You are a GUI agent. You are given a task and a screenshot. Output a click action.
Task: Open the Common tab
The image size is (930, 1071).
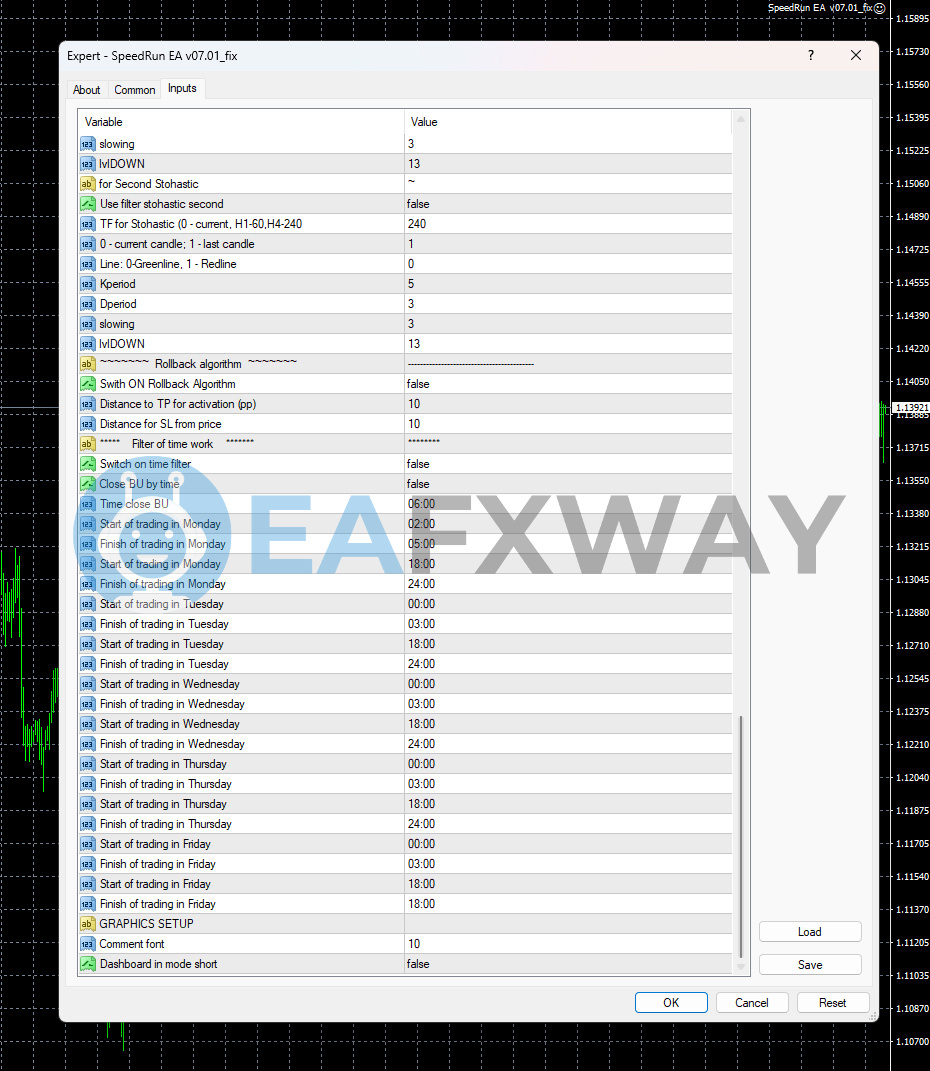tap(134, 90)
